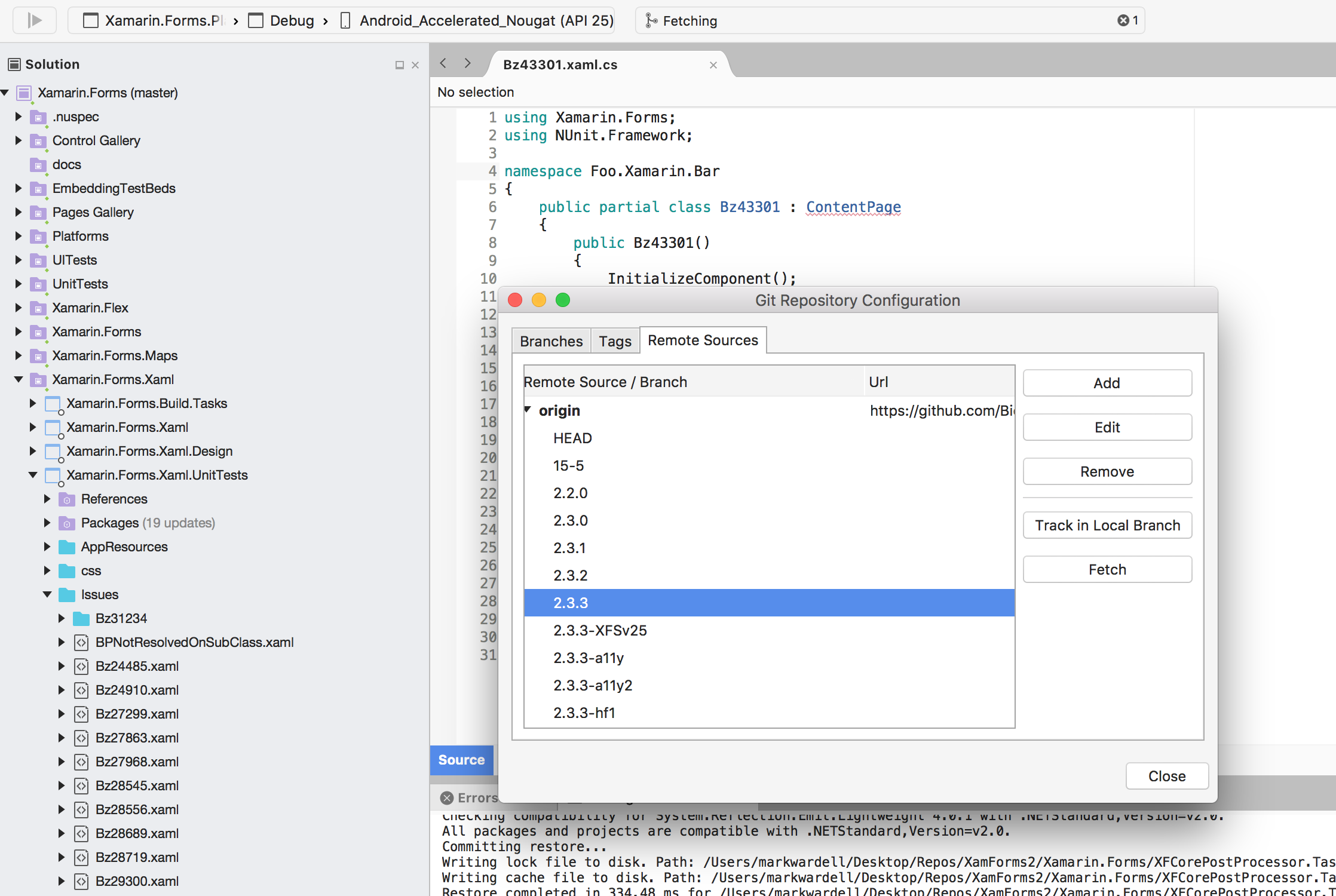Select the HEAD remote branch
Screen dimensions: 1336x896
click(x=770, y=438)
